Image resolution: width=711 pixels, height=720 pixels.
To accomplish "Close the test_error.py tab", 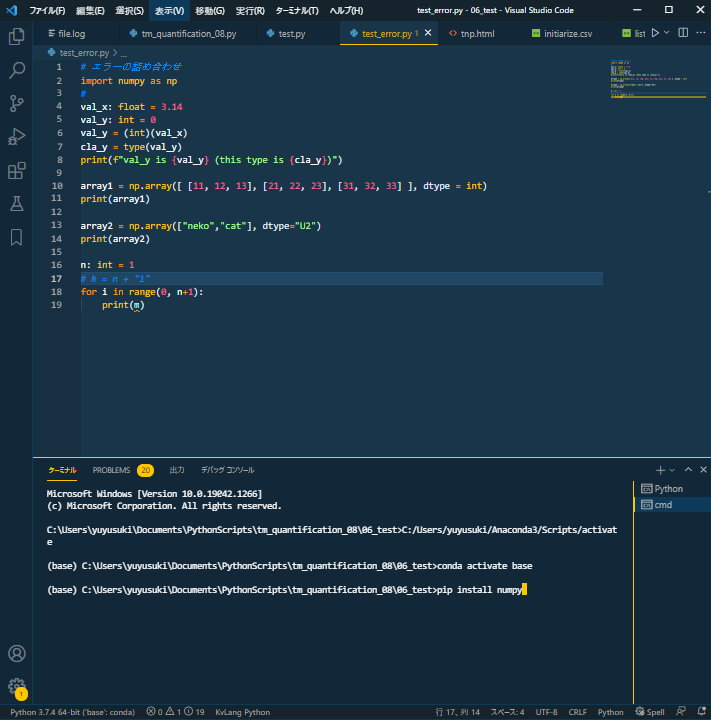I will [x=428, y=33].
